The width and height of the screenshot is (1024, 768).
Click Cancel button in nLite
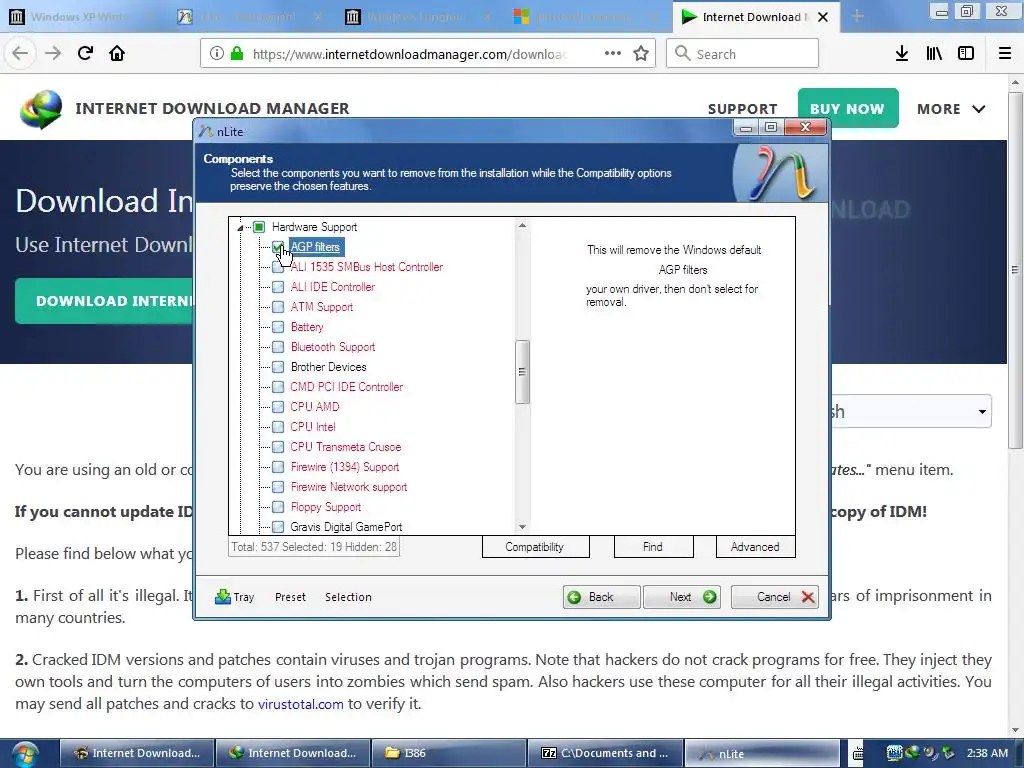pos(775,597)
